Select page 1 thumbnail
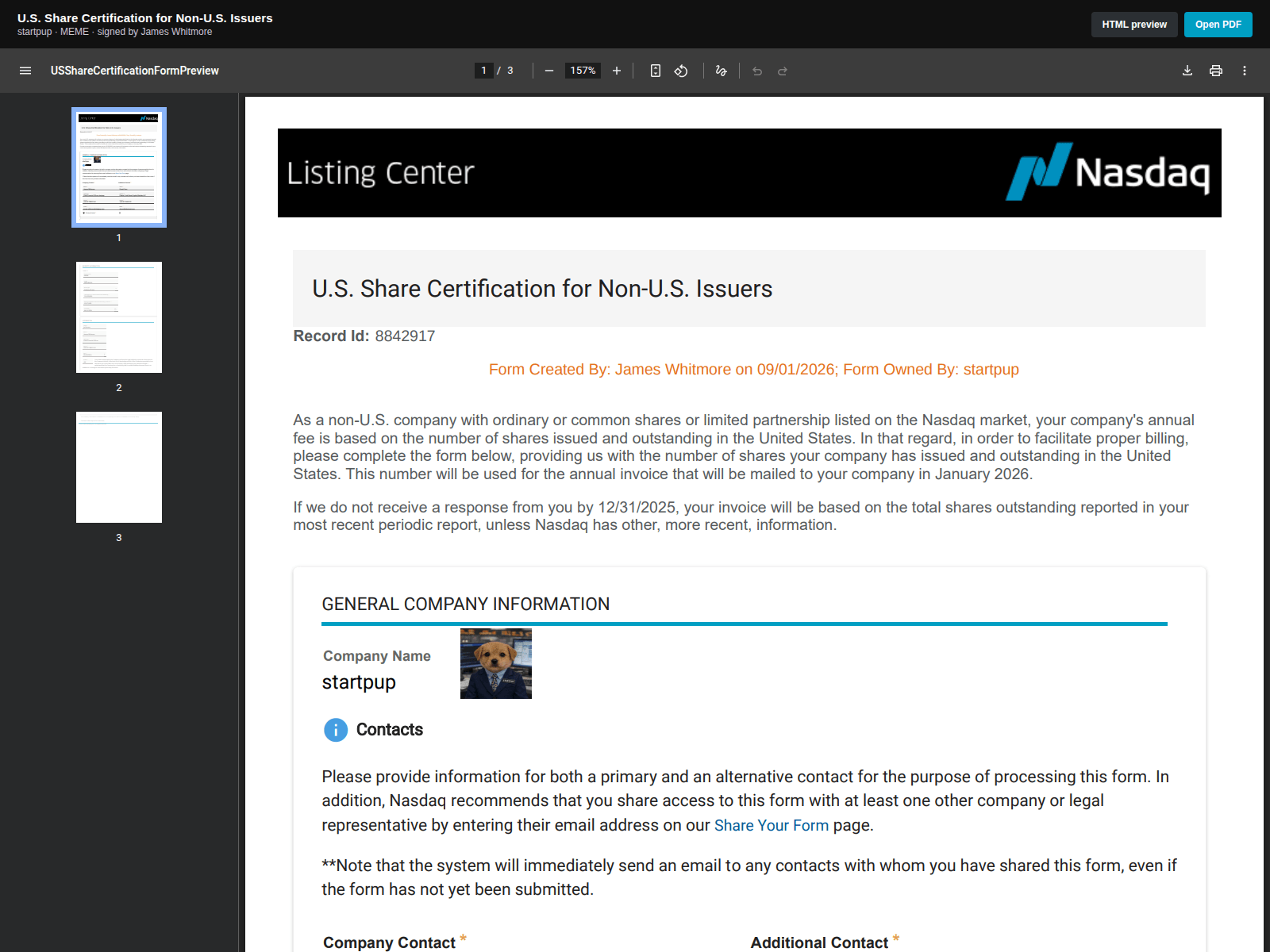Screen dimensions: 1270x952 click(x=119, y=167)
